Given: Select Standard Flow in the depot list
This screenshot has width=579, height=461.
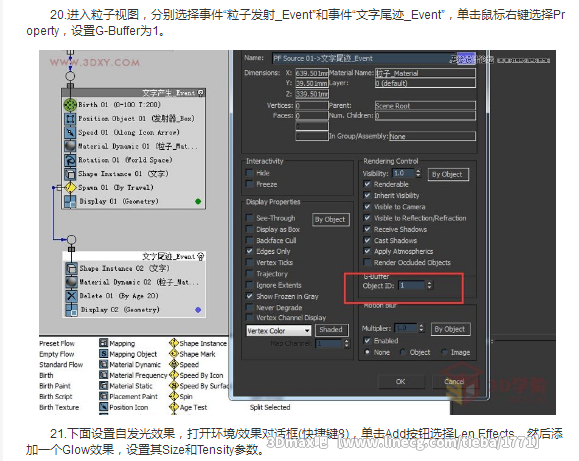Looking at the screenshot, I should [61, 365].
